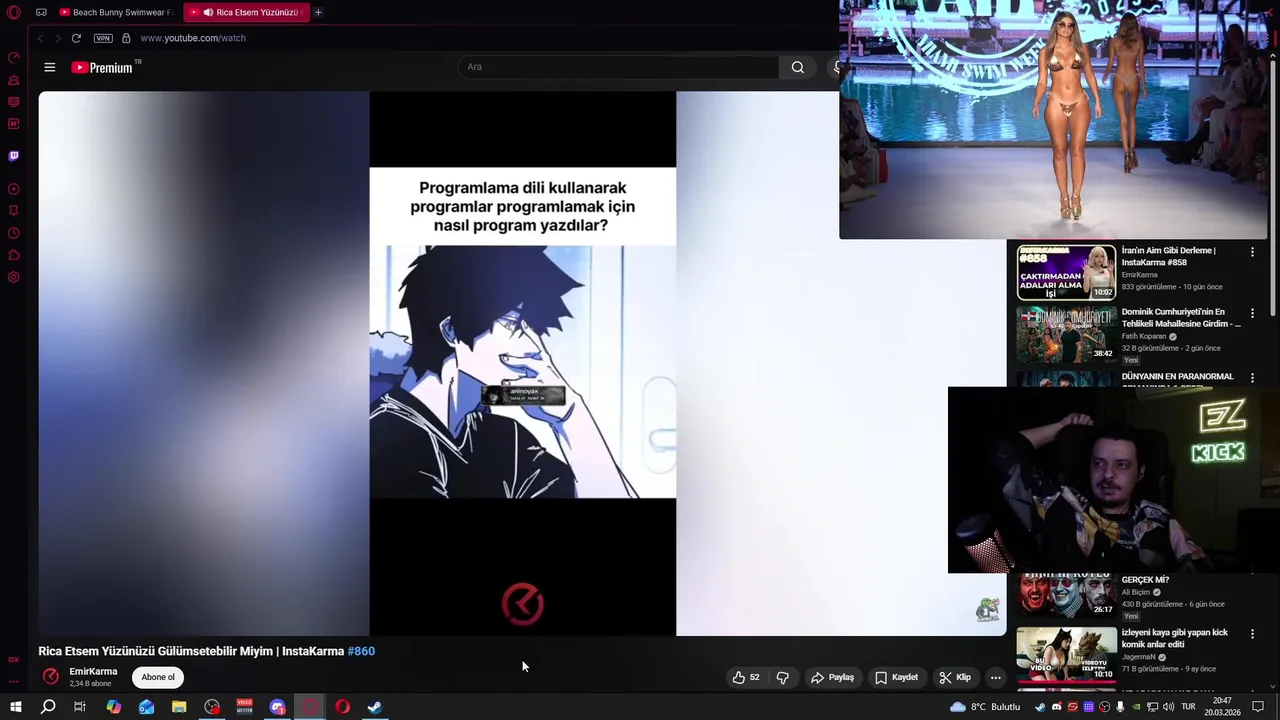Like the video with thumbs up
The height and width of the screenshot is (720, 1280).
[x=746, y=677]
